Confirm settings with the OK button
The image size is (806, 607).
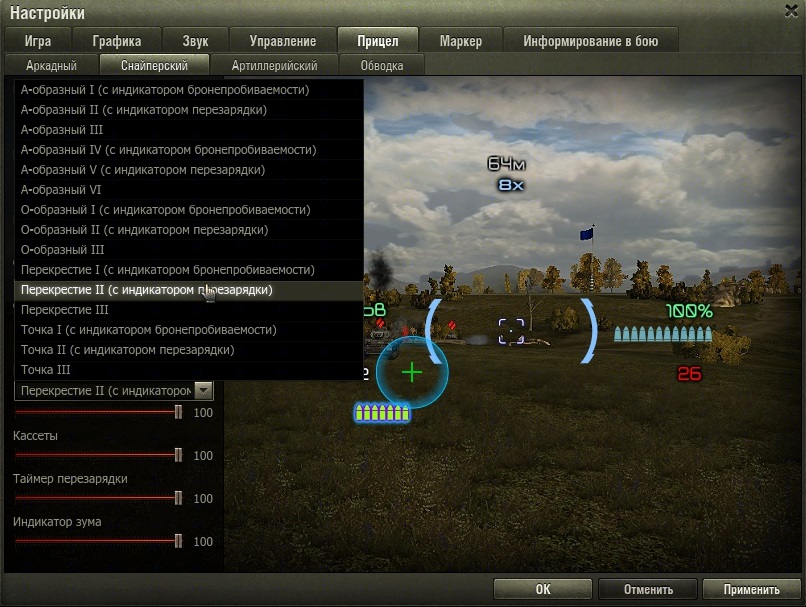tap(543, 589)
